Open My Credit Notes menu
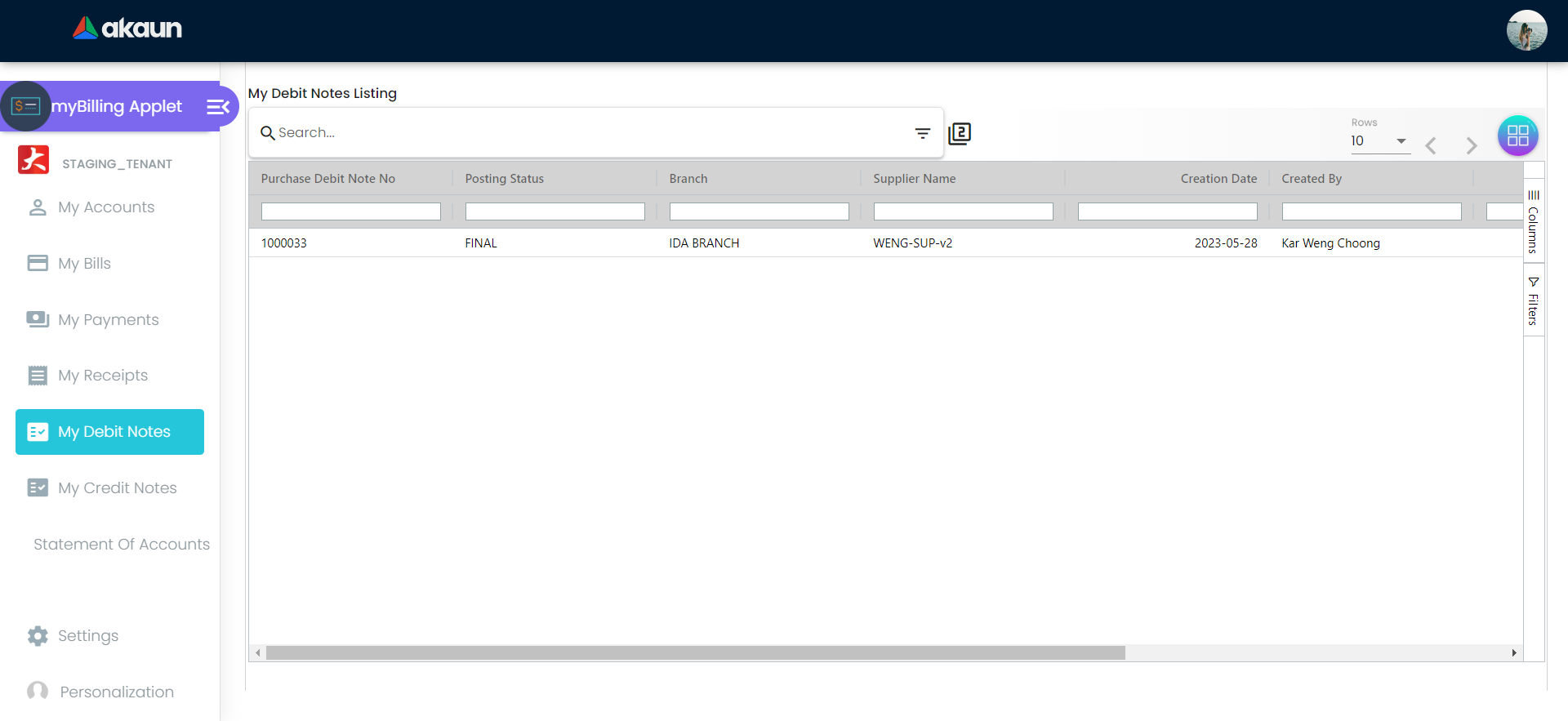Image resolution: width=1568 pixels, height=721 pixels. (118, 488)
